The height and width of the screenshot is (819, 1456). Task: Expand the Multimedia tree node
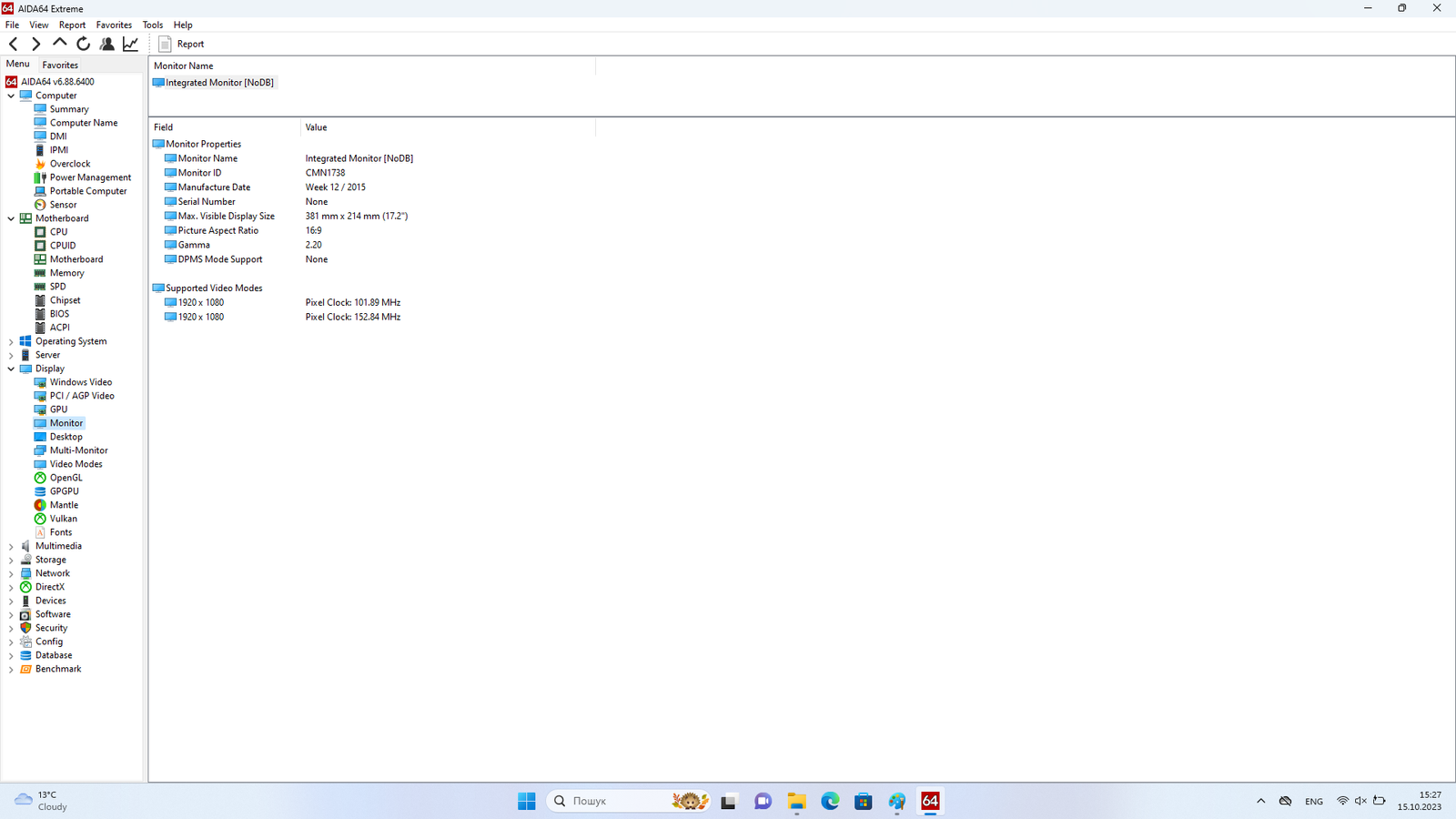coord(11,546)
